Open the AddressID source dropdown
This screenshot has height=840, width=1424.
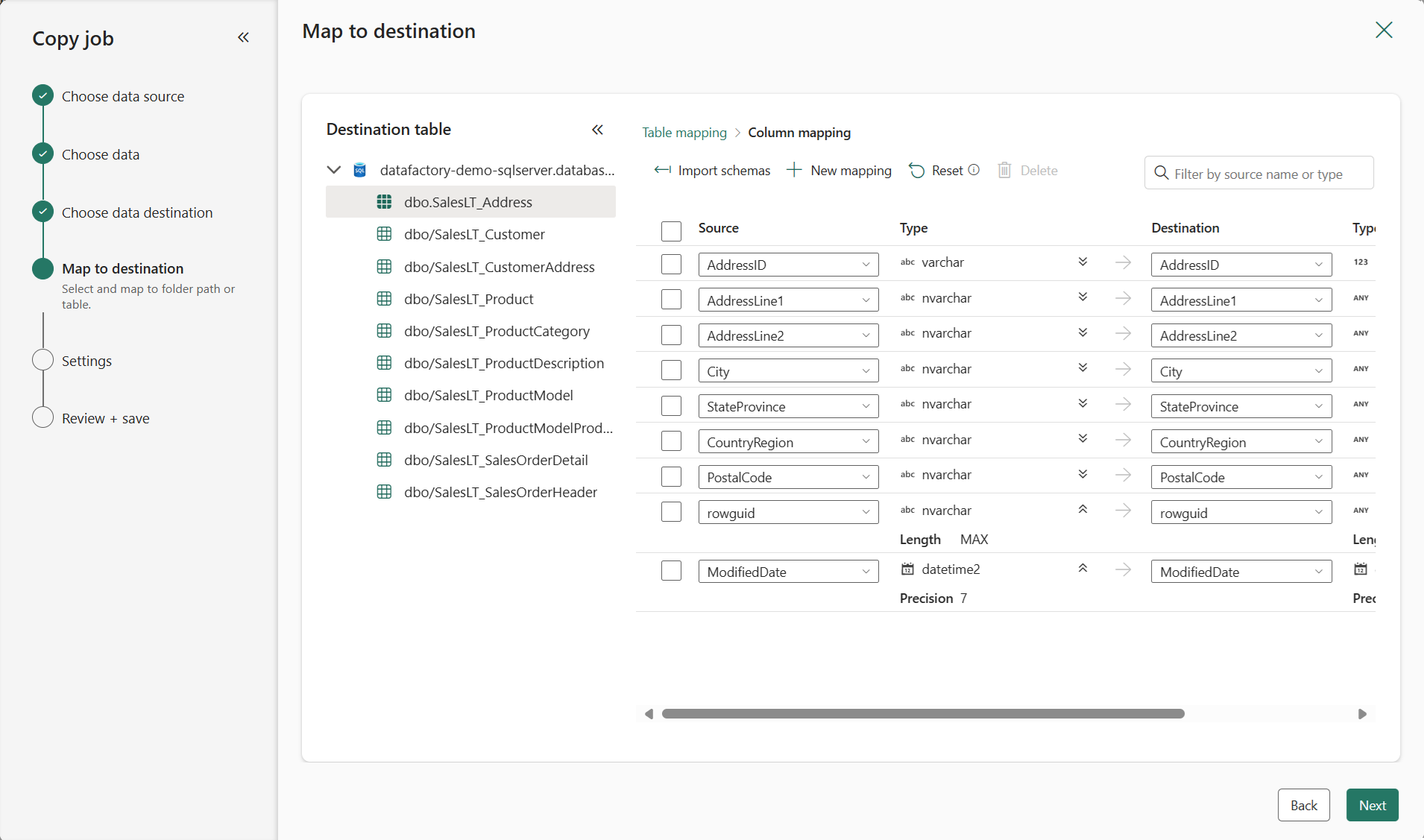[788, 265]
